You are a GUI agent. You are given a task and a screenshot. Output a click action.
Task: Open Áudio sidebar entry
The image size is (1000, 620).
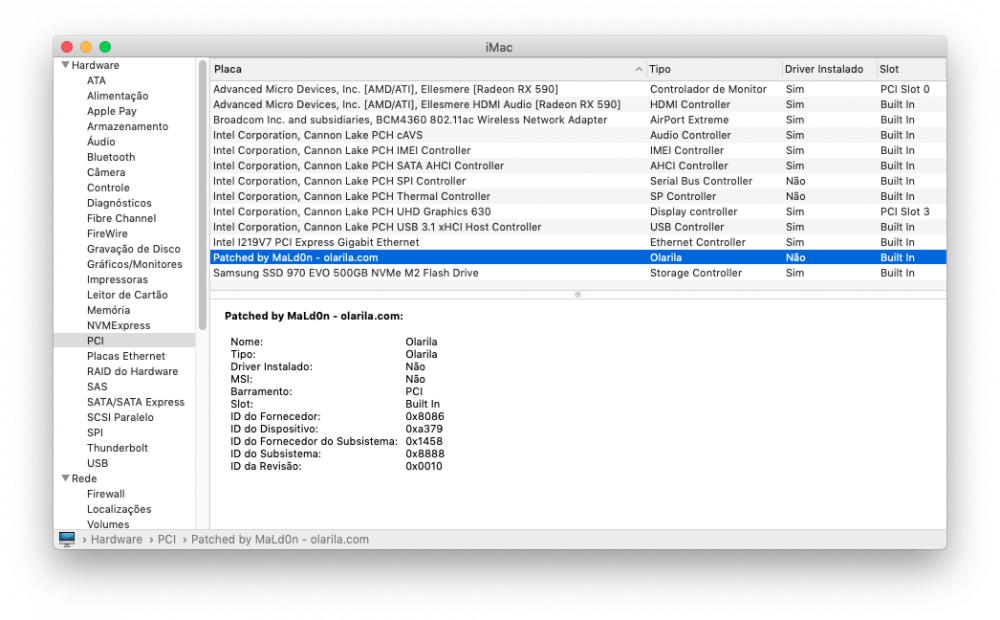click(101, 142)
